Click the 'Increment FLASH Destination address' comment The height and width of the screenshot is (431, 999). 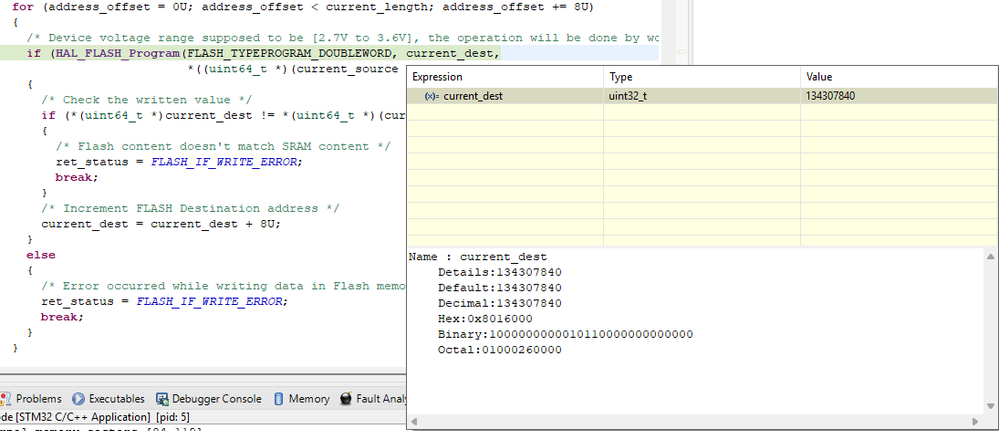pos(190,208)
